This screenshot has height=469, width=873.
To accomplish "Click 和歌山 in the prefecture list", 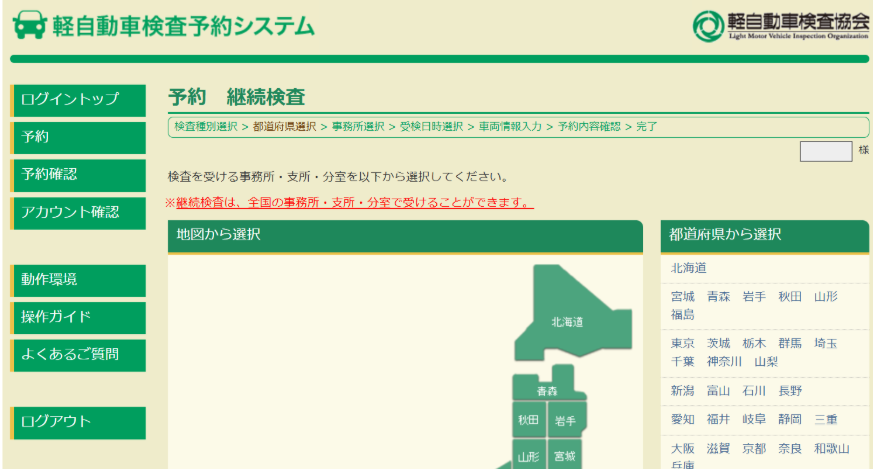I will (832, 448).
